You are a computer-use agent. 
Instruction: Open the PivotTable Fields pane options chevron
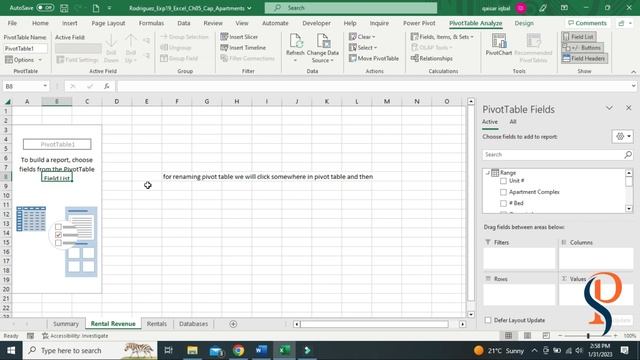pos(609,108)
